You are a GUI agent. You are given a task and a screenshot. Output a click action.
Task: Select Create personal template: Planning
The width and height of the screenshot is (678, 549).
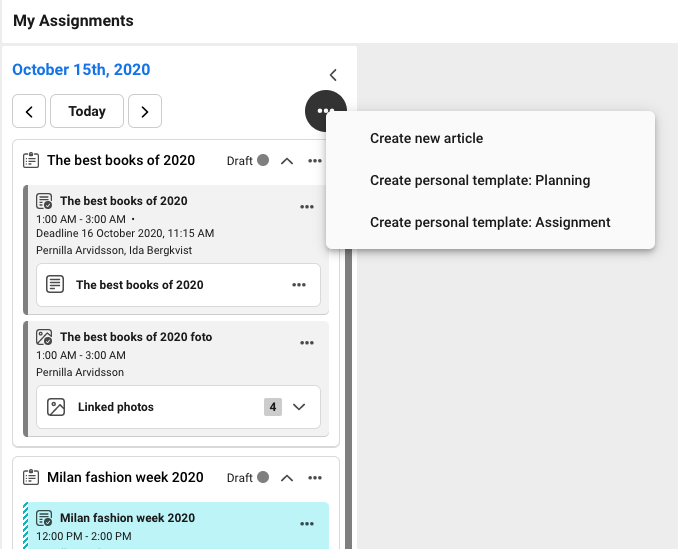click(x=480, y=181)
